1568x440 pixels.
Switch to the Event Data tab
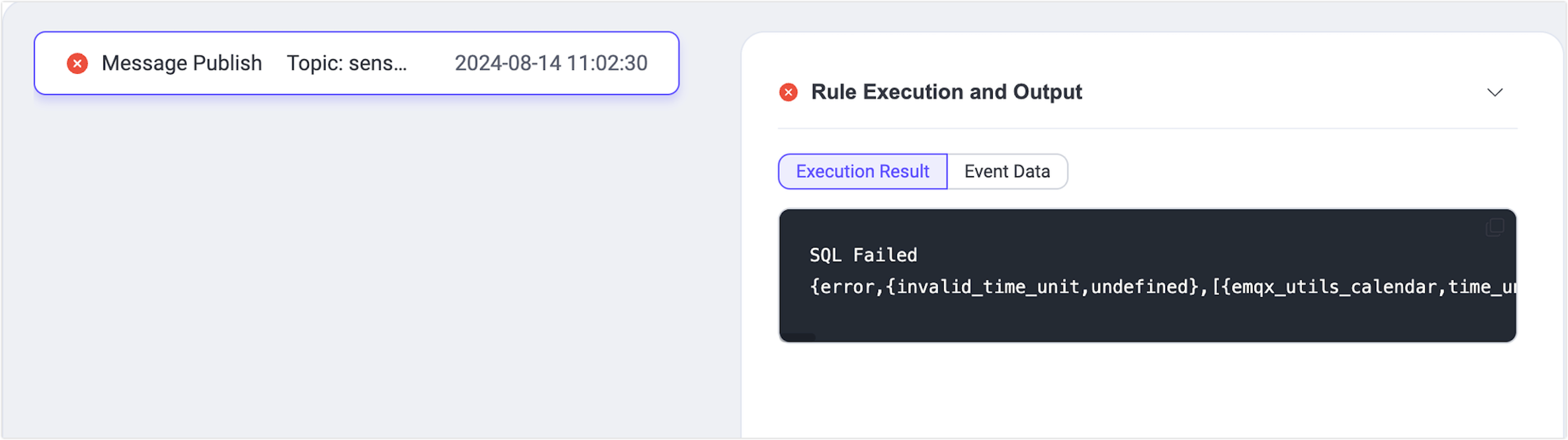[x=1007, y=171]
